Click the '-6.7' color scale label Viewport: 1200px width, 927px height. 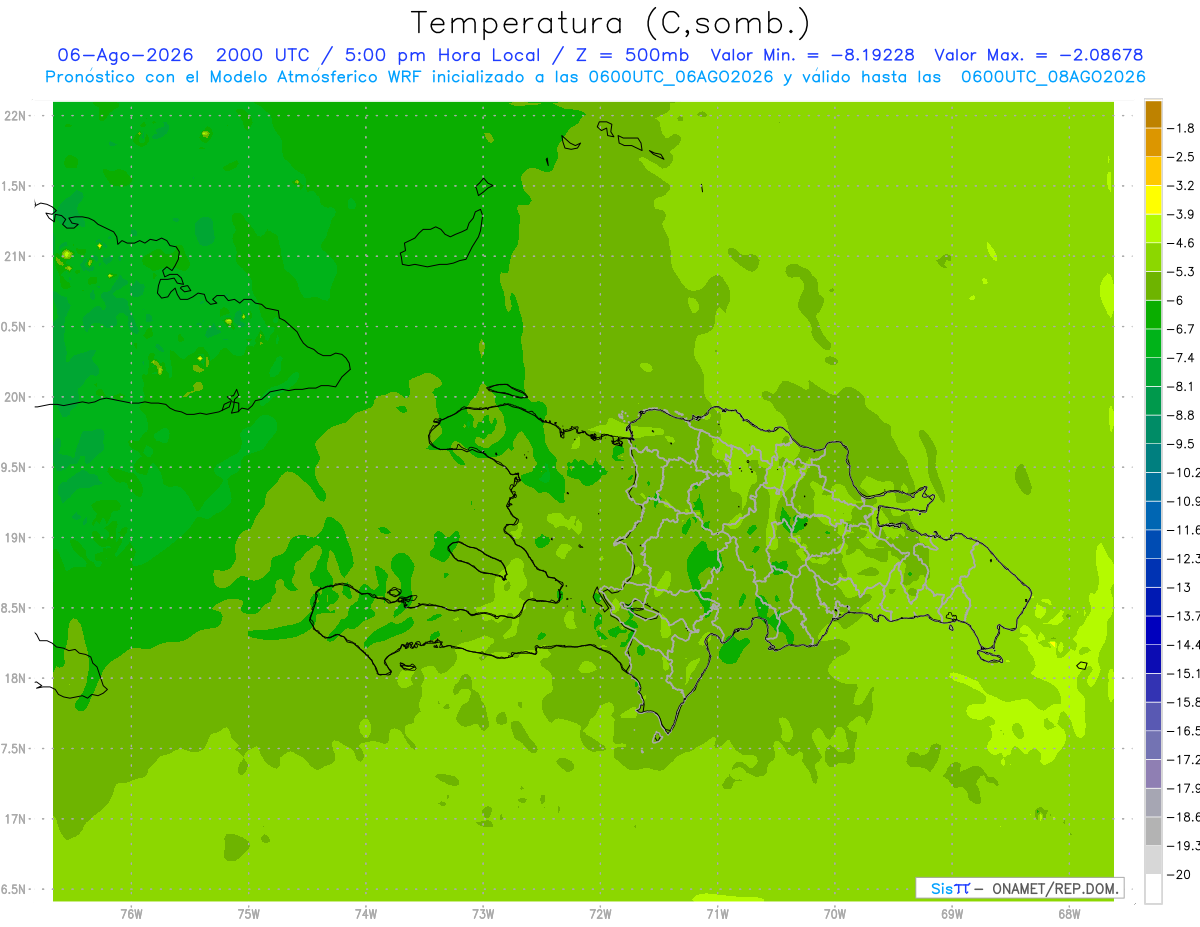pyautogui.click(x=1181, y=329)
